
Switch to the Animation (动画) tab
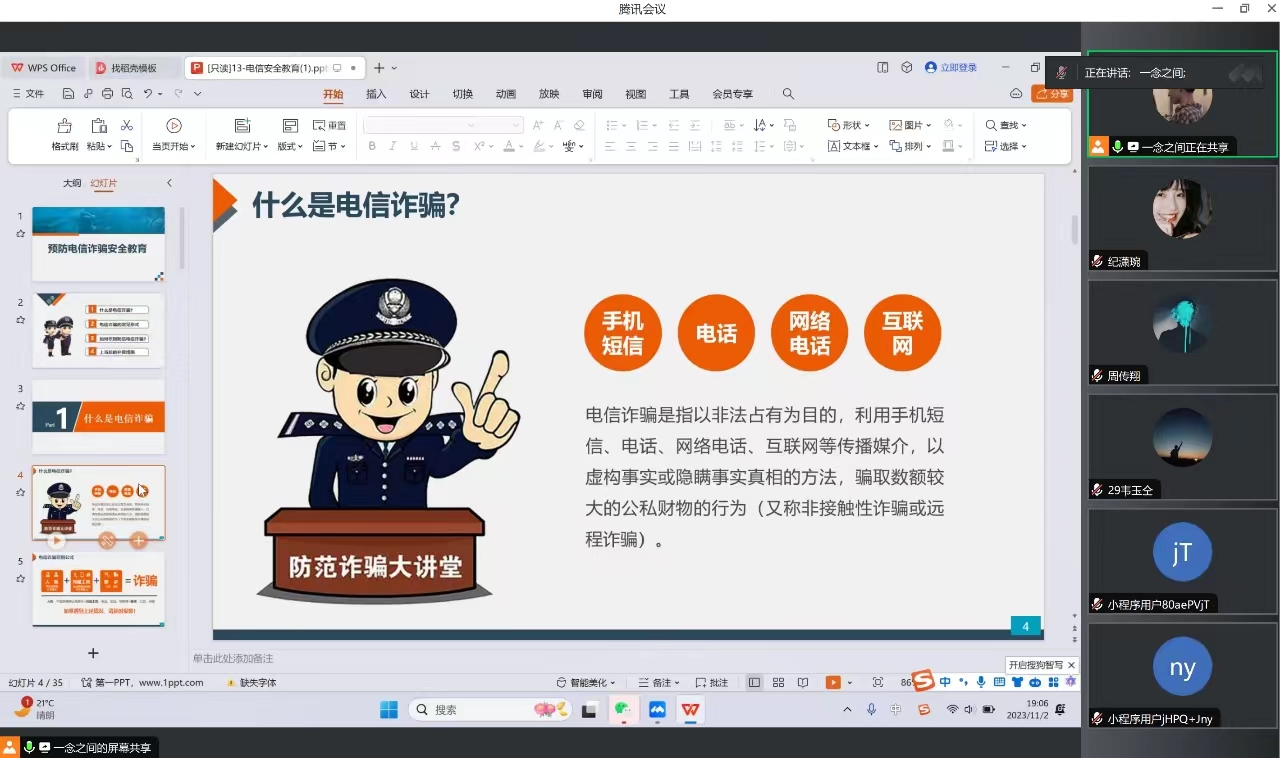click(506, 94)
